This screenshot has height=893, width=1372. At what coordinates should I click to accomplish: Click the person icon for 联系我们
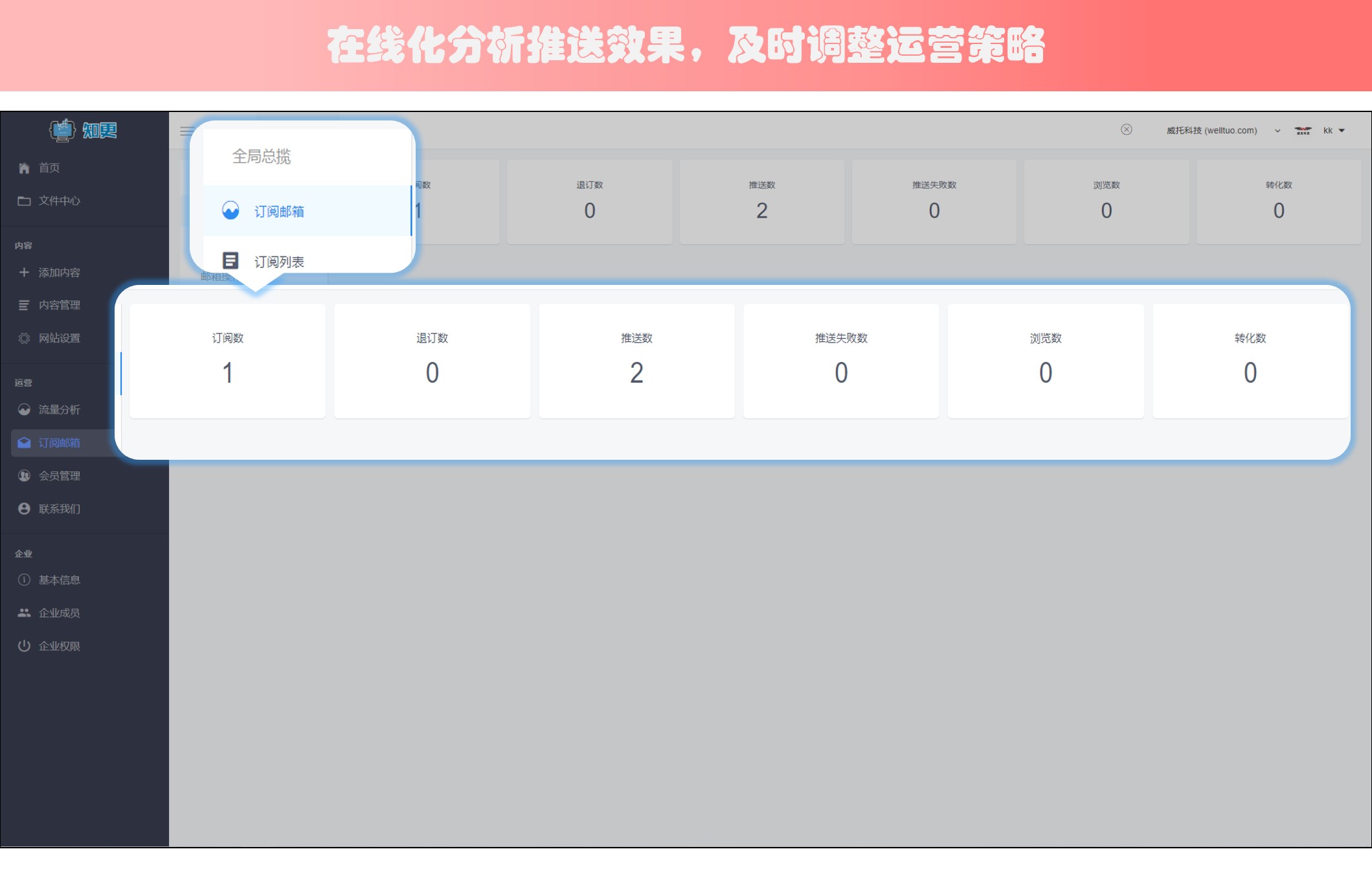[24, 508]
